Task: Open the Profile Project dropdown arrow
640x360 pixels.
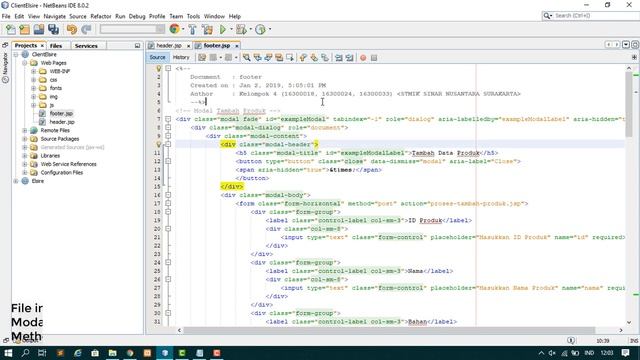Action: coord(270,29)
